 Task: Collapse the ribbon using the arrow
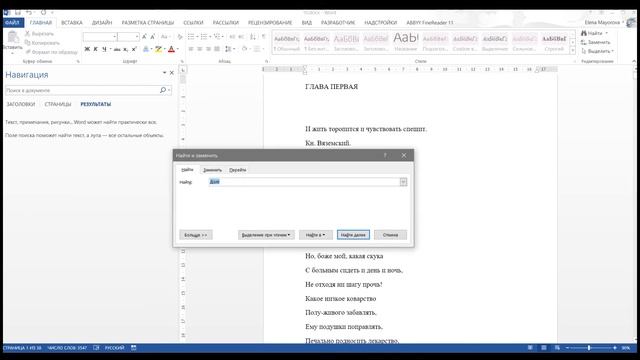tap(634, 61)
